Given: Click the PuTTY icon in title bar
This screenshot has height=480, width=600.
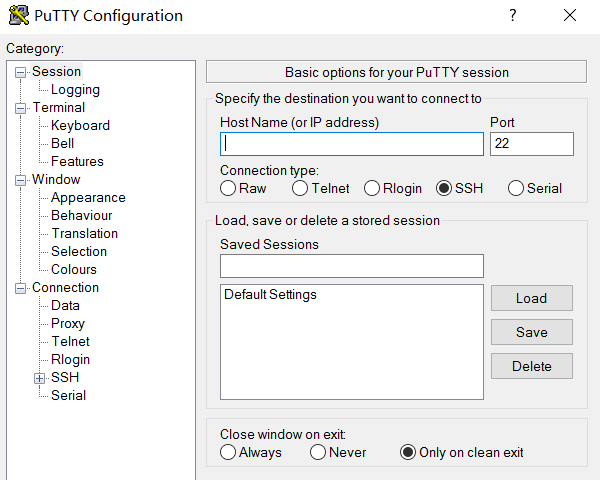Looking at the screenshot, I should point(19,16).
